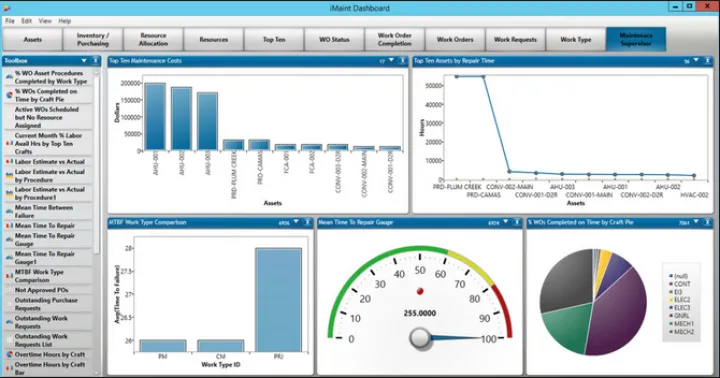Click the CONV-002-MAIN data point on repair time line

point(509,172)
